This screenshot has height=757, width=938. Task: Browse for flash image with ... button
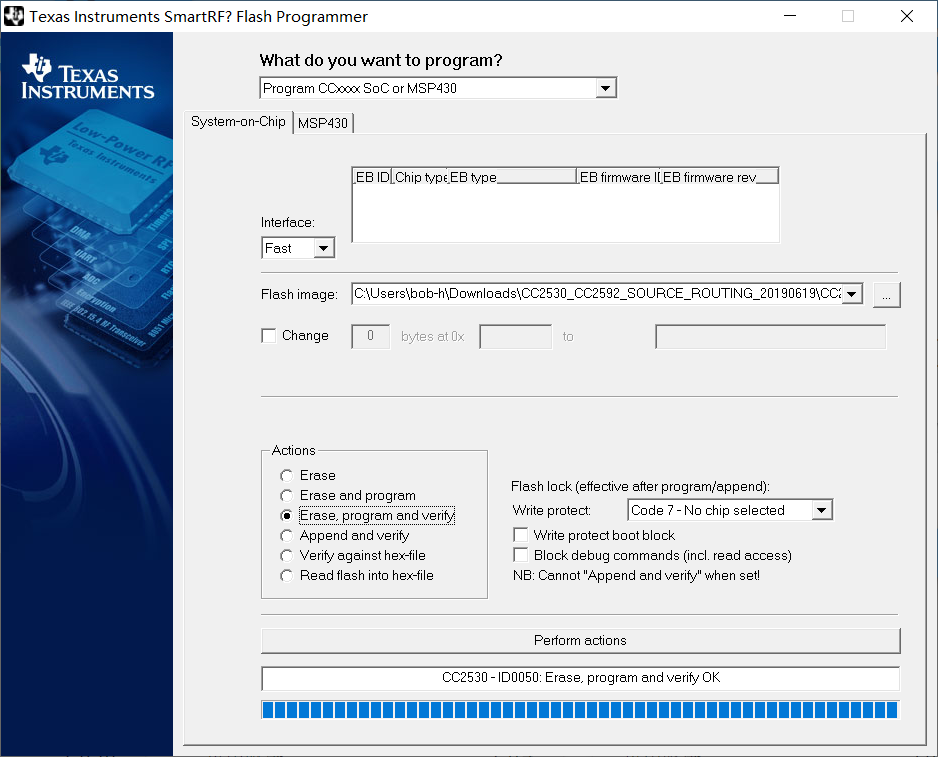(x=887, y=295)
